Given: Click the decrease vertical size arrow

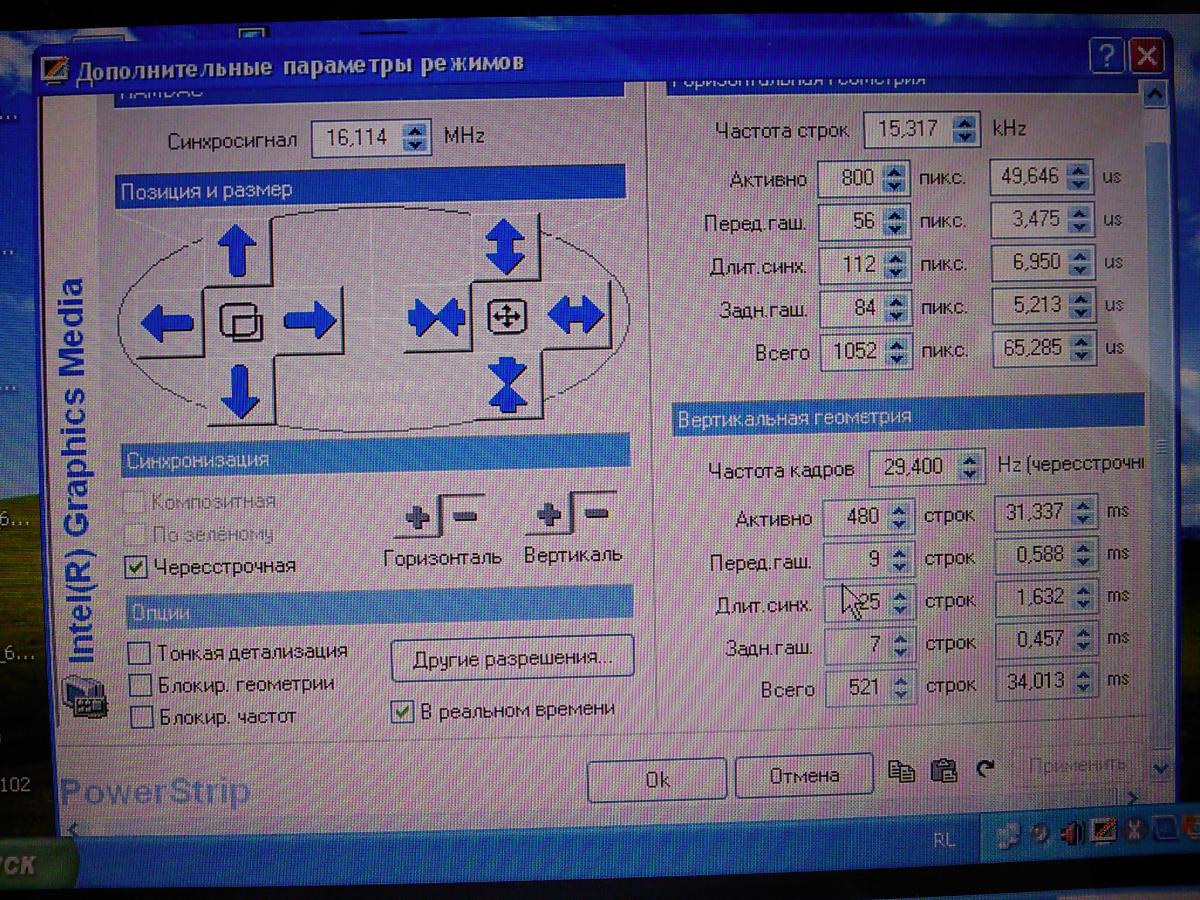Looking at the screenshot, I should (507, 386).
